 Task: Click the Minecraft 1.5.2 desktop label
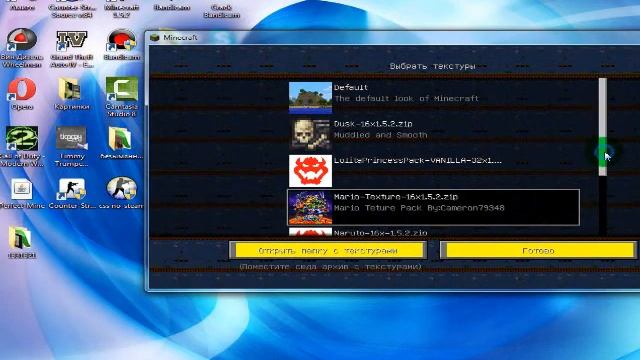coord(121,11)
